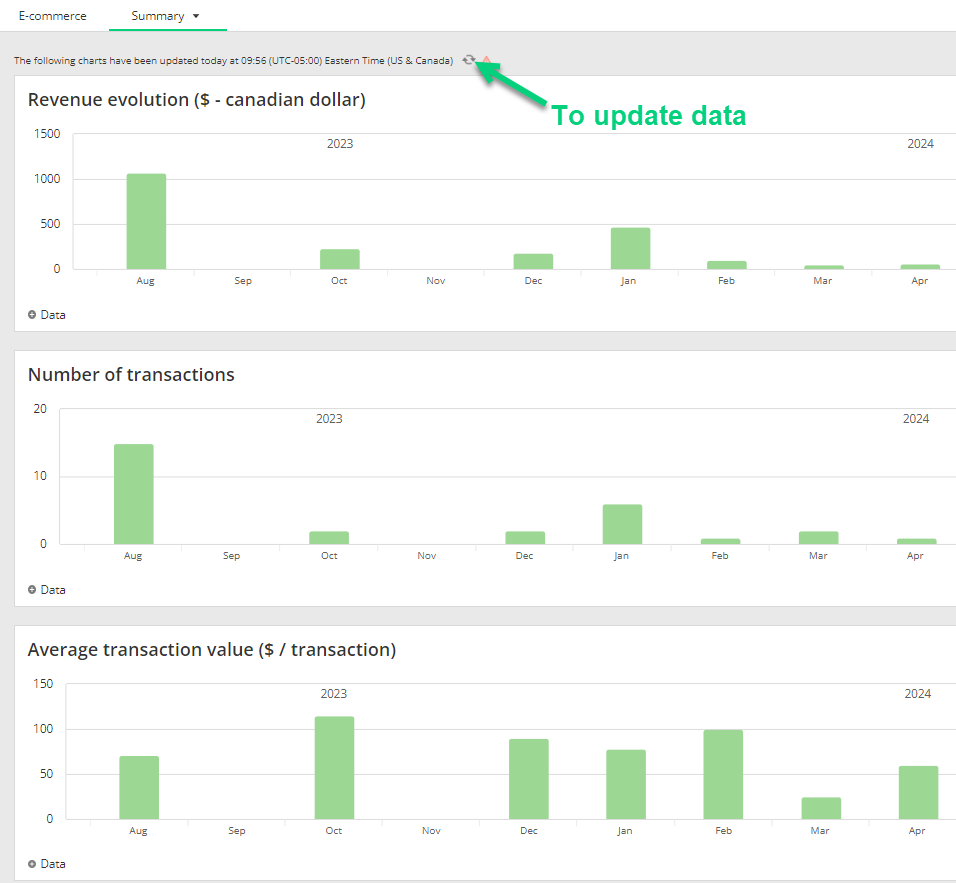Click the 150 axis value in Average chart
Screen dimensions: 956x883
click(x=43, y=684)
